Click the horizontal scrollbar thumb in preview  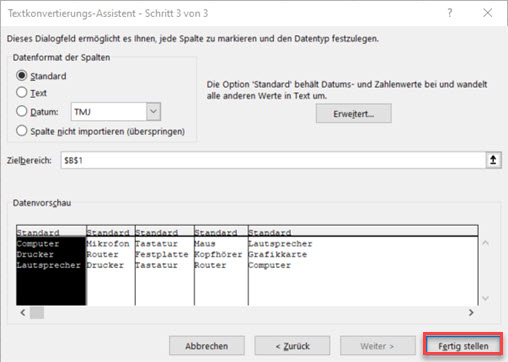(x=37, y=313)
